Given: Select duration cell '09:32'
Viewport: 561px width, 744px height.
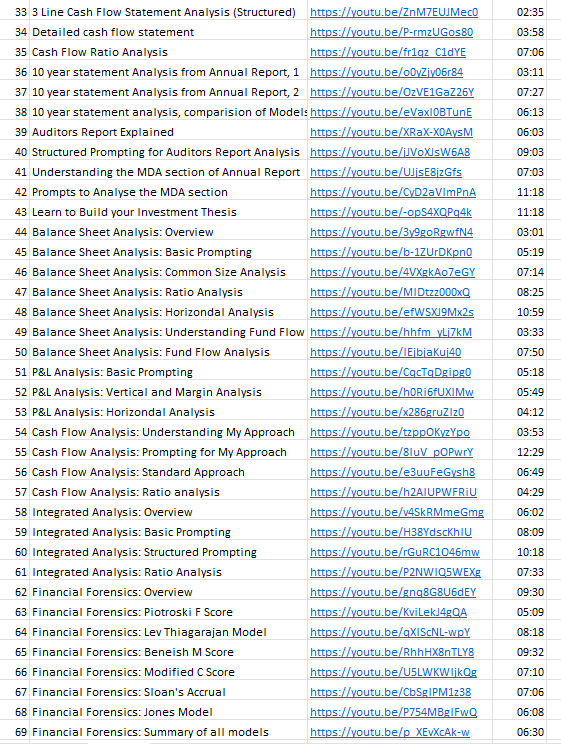Looking at the screenshot, I should (519, 652).
